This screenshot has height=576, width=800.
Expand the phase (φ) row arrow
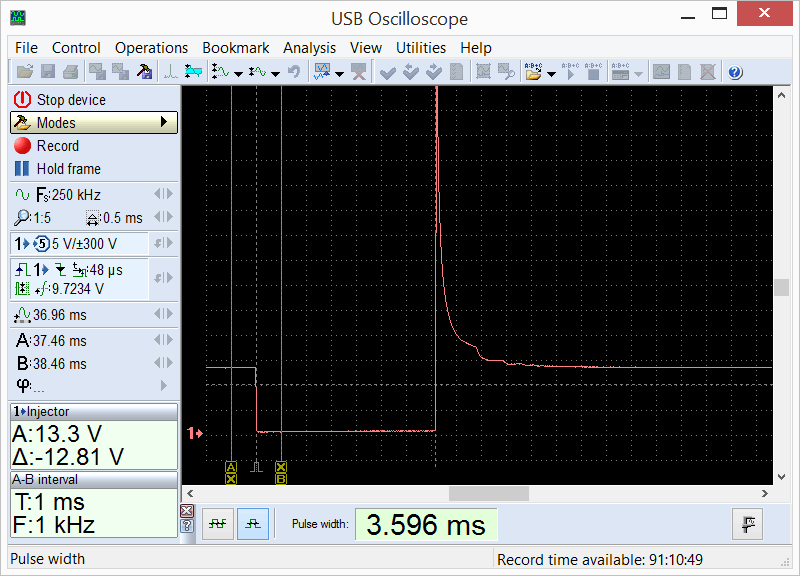coord(164,386)
